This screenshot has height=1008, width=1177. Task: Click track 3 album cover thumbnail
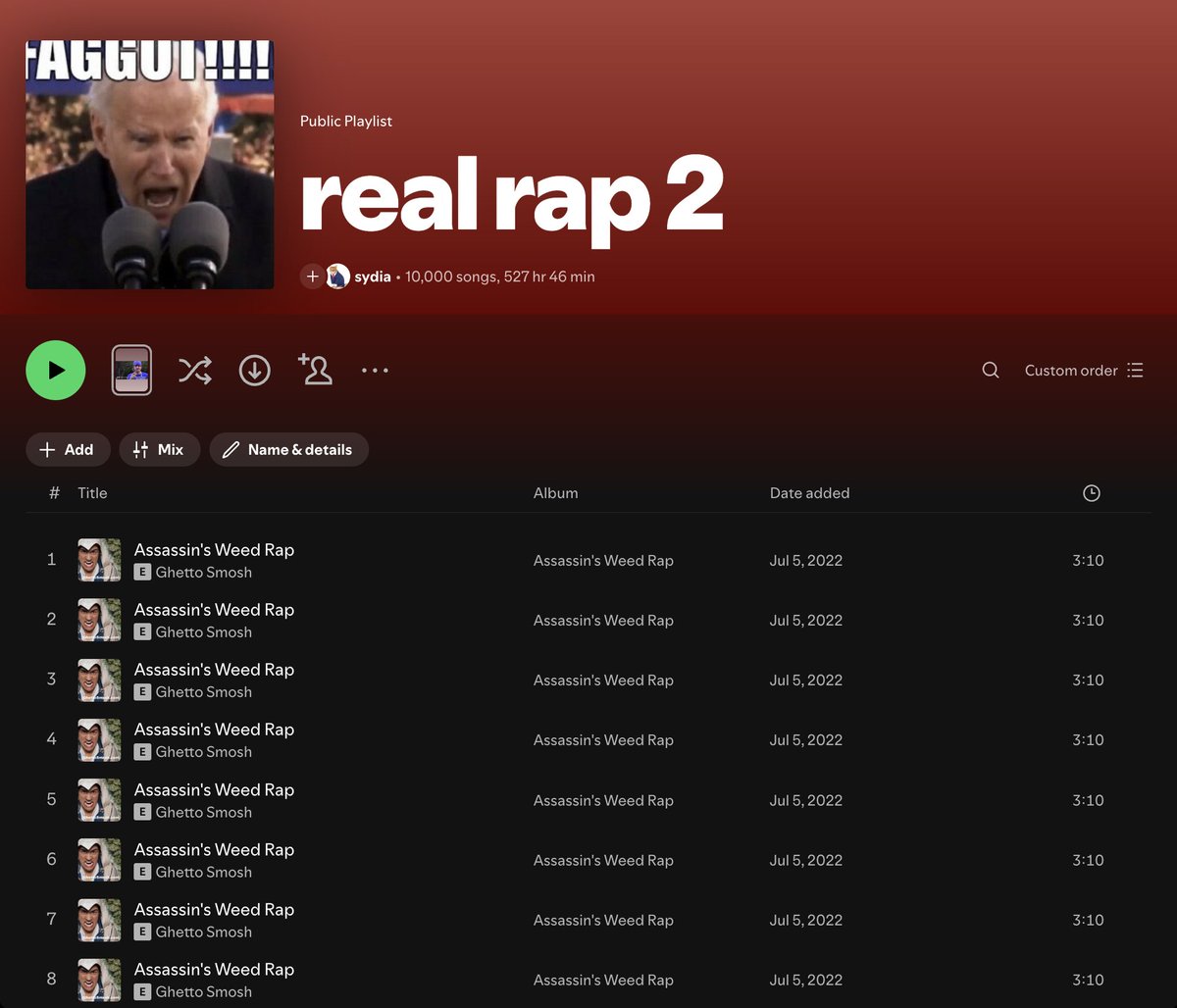[99, 680]
